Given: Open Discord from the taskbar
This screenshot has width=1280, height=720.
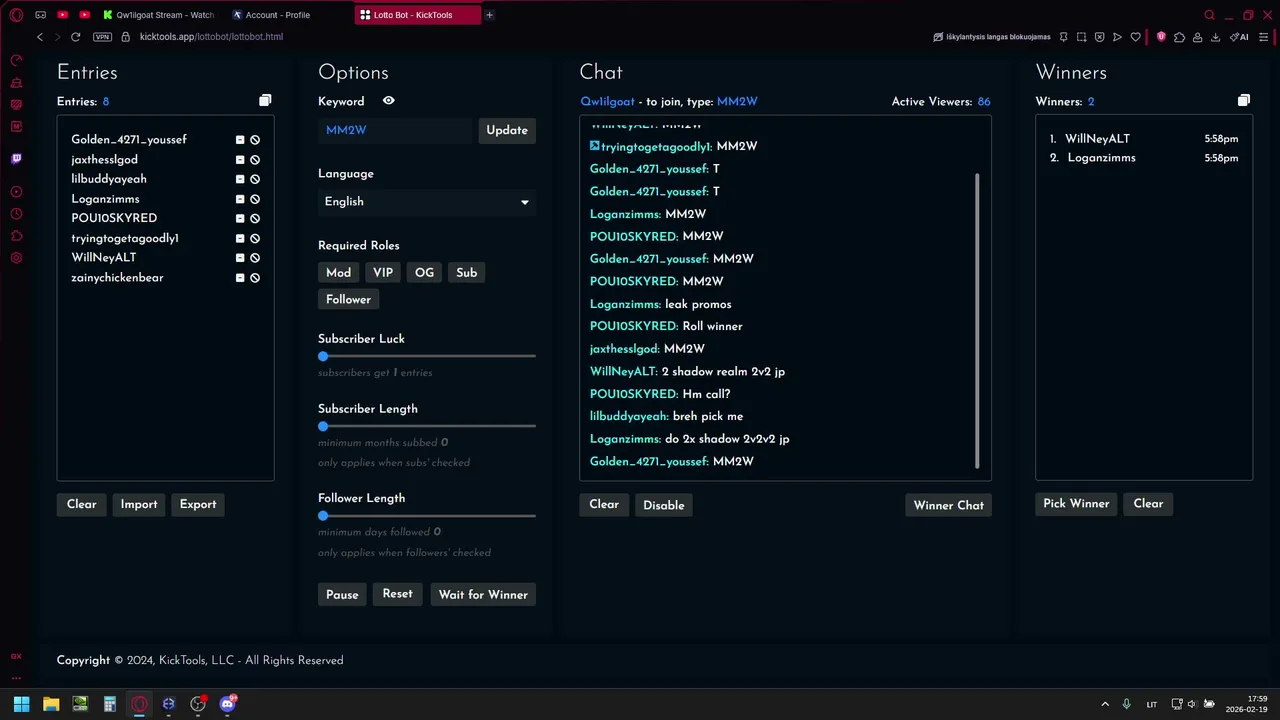Looking at the screenshot, I should tap(227, 704).
